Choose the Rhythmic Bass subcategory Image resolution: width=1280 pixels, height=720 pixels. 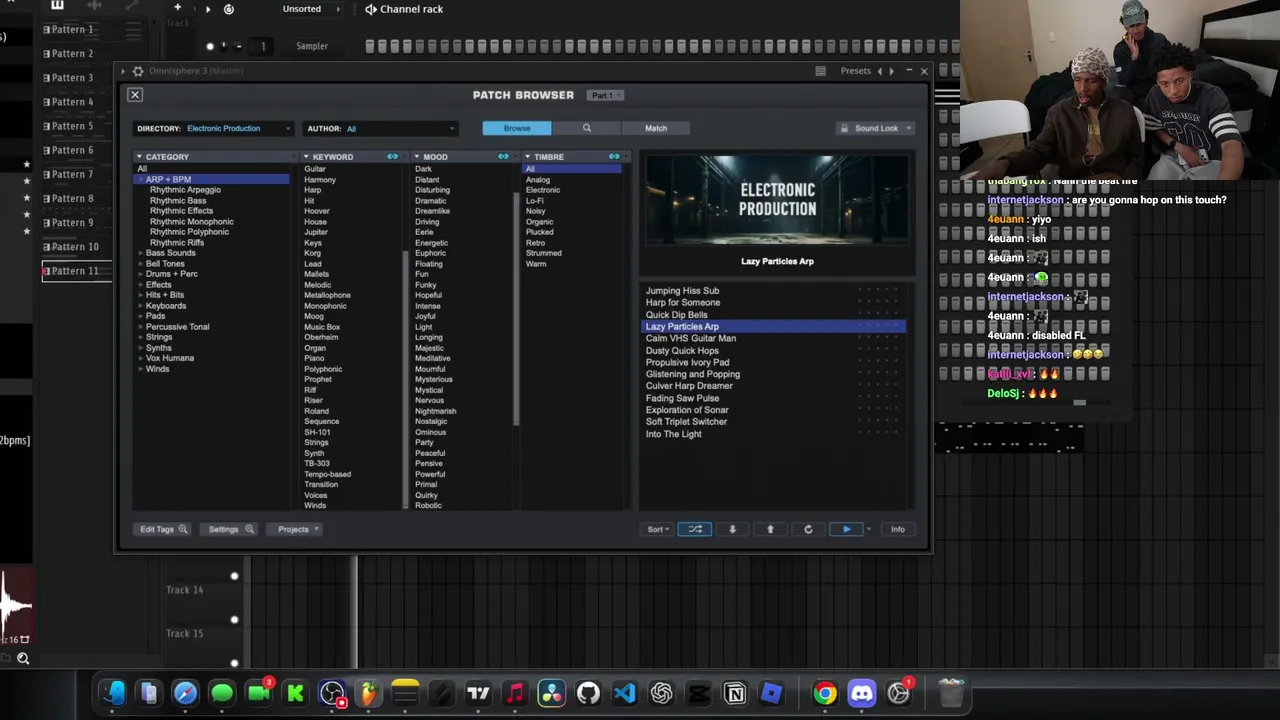pos(178,200)
